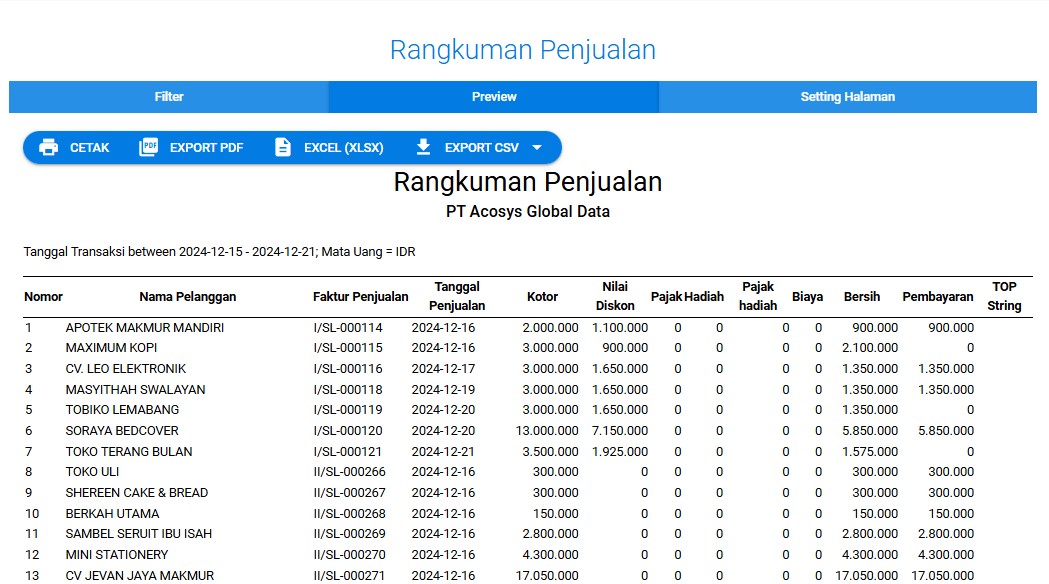Click the CSV download arrow icon
The height and width of the screenshot is (584, 1049).
tap(423, 148)
